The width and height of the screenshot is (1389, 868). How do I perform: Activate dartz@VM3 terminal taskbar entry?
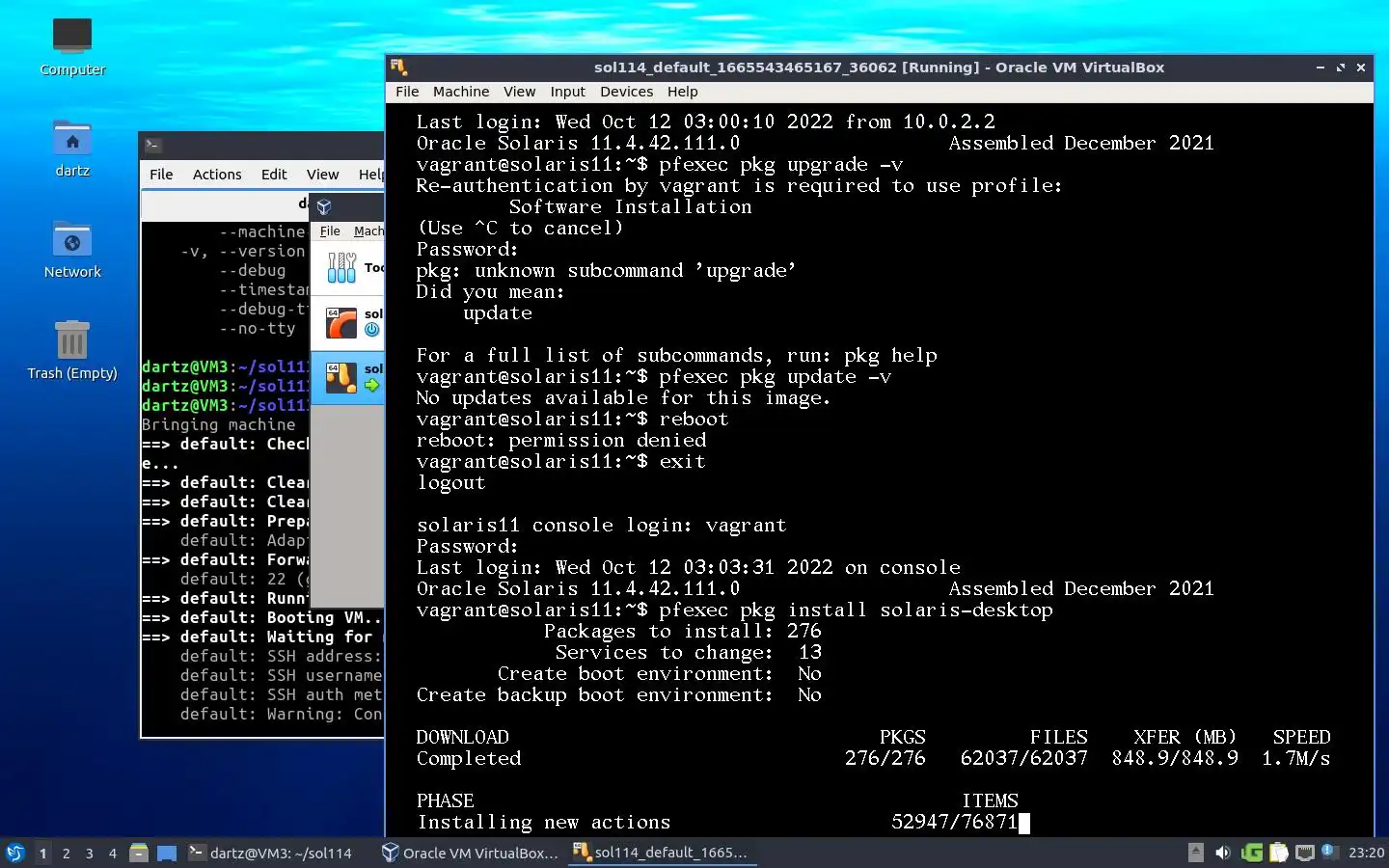point(271,853)
